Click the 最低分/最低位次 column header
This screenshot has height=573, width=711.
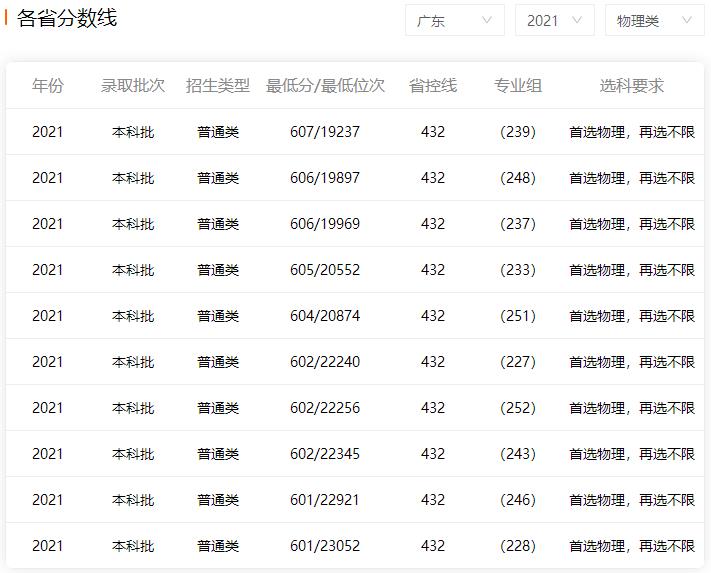[325, 86]
